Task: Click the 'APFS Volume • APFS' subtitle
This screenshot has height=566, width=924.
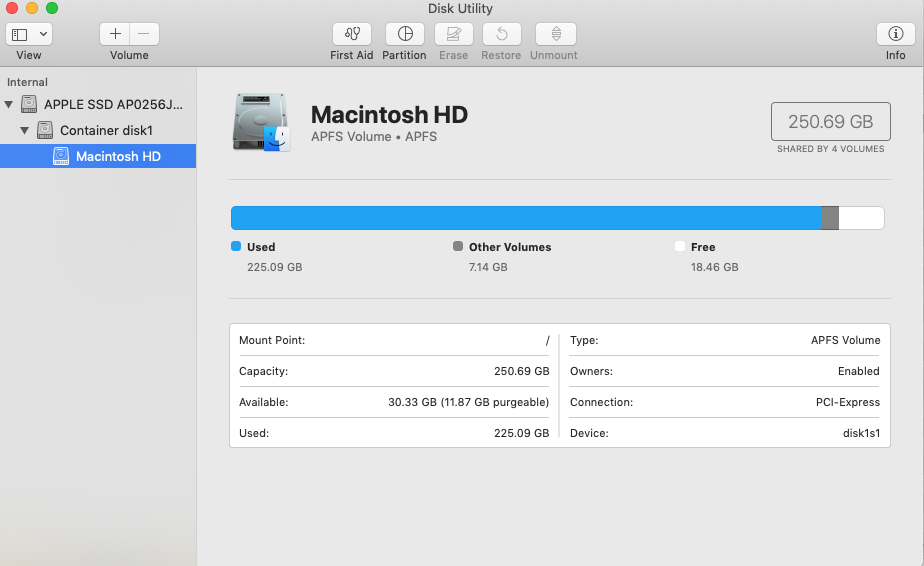Action: click(374, 137)
